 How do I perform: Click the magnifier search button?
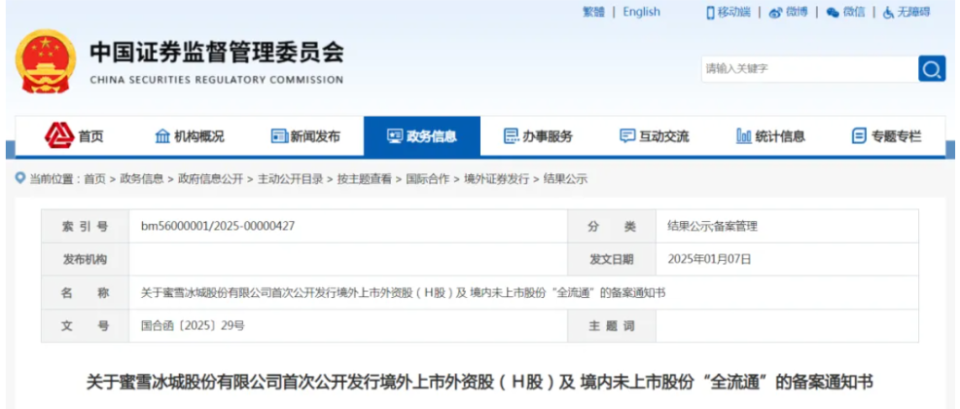[931, 68]
